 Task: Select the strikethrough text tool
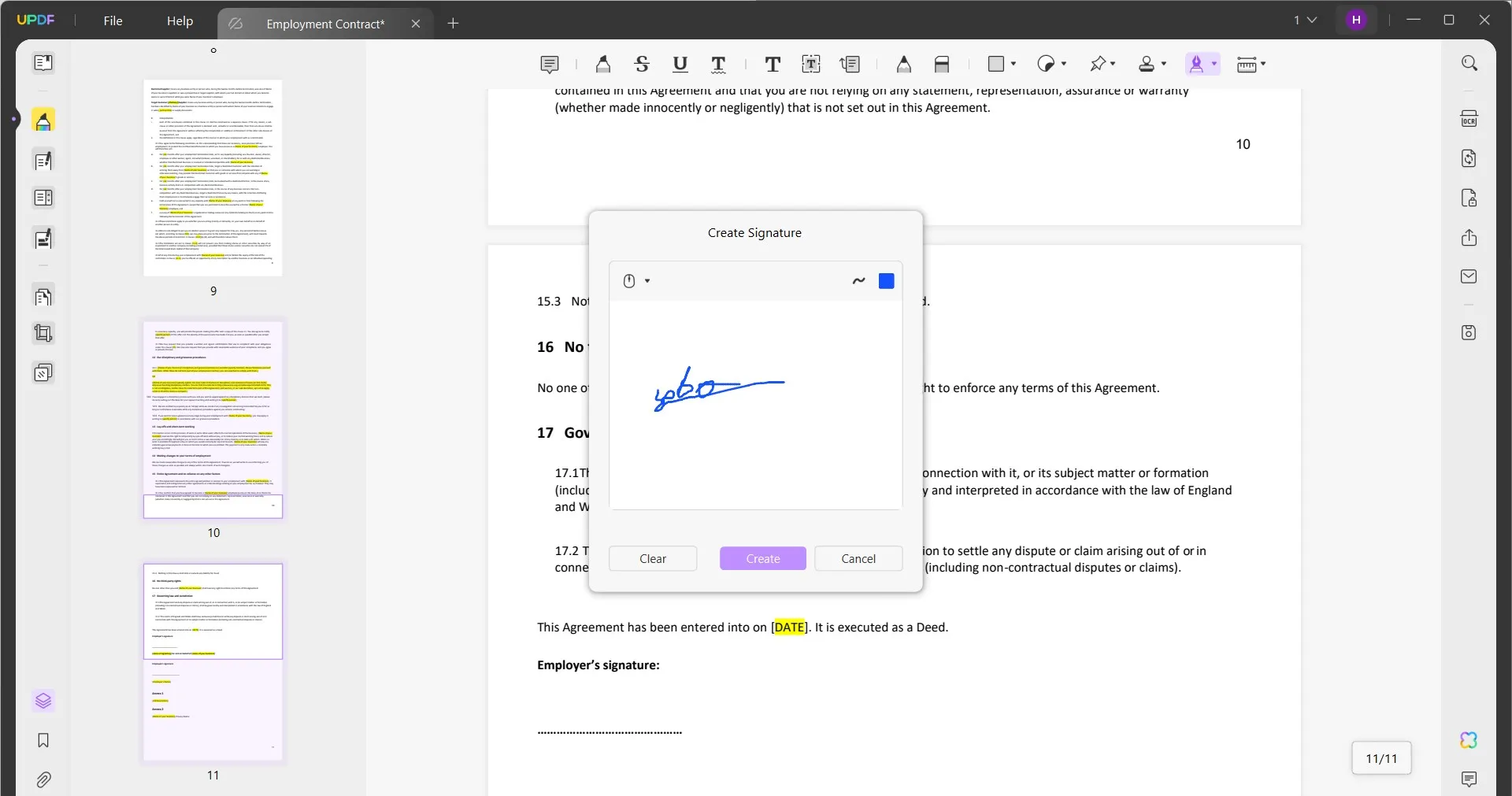(x=642, y=65)
